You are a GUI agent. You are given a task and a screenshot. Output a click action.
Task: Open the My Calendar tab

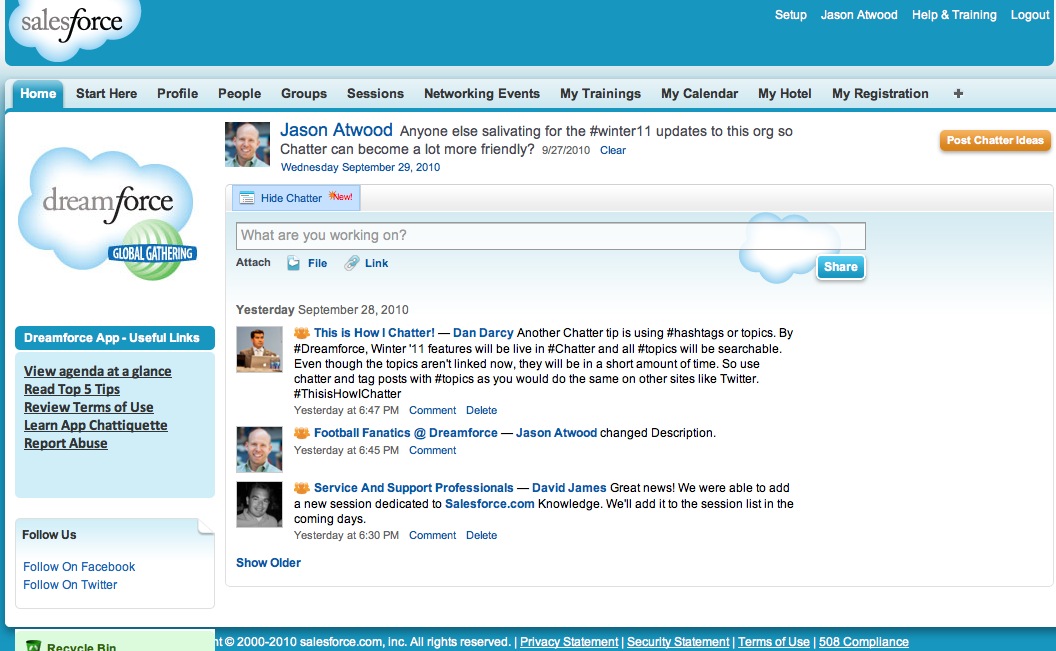tap(700, 94)
